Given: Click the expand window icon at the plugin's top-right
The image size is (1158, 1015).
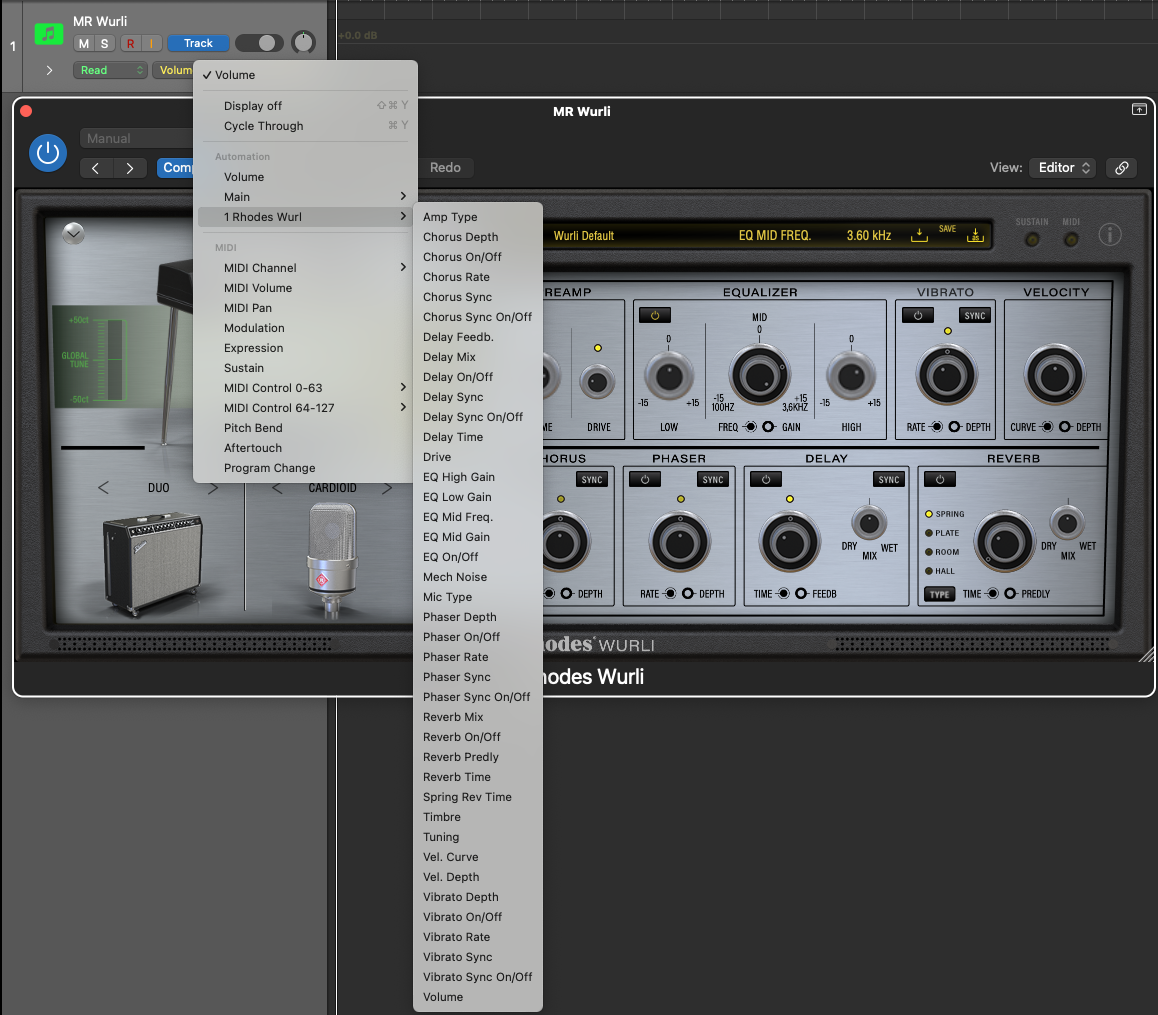Looking at the screenshot, I should point(1139,109).
